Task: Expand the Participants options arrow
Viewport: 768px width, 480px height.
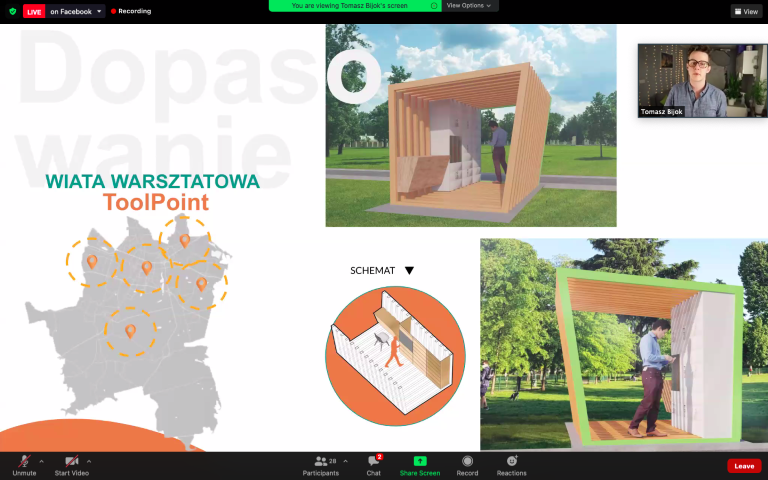Action: [x=345, y=461]
